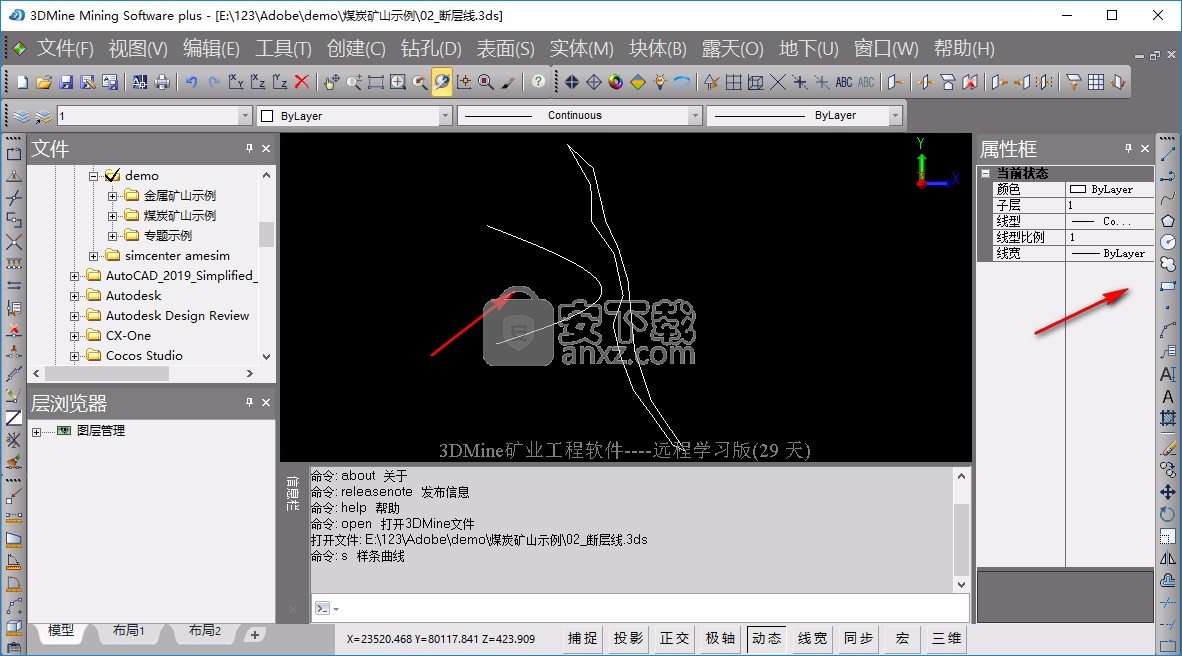Viewport: 1182px width, 656px height.
Task: Expand the 金属矿山示例 folder
Action: point(112,196)
